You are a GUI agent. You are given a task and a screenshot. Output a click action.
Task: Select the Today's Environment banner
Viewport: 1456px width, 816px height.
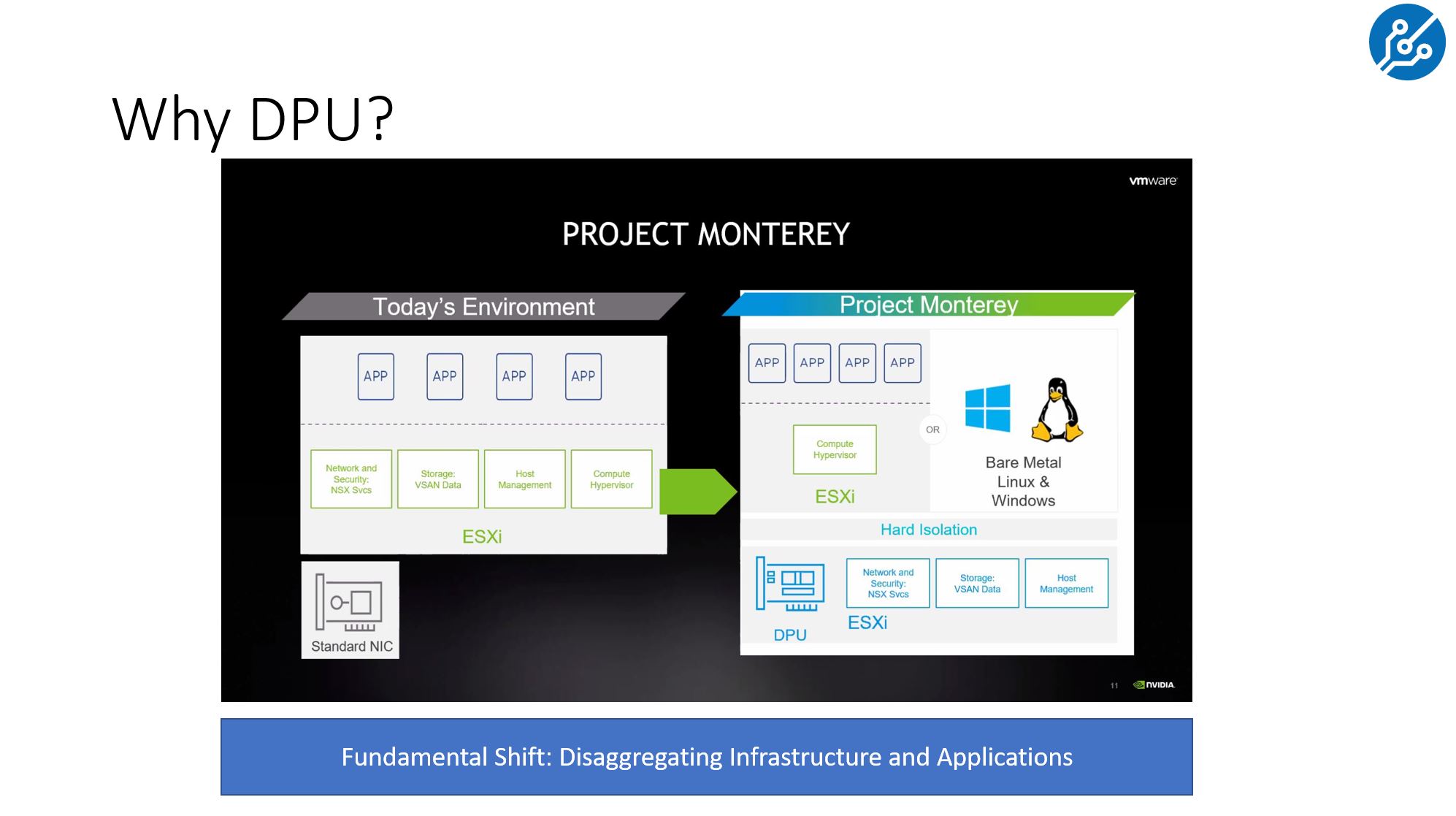coord(483,307)
